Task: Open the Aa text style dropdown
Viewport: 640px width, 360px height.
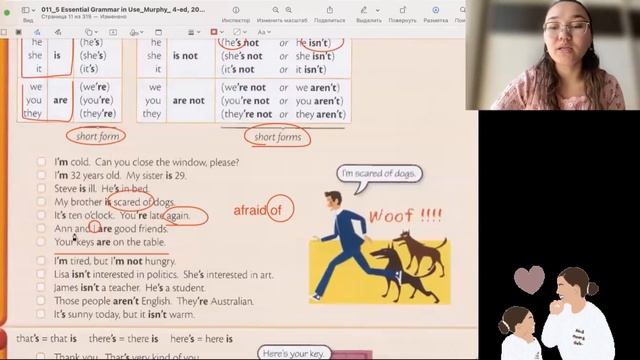Action: (x=264, y=32)
